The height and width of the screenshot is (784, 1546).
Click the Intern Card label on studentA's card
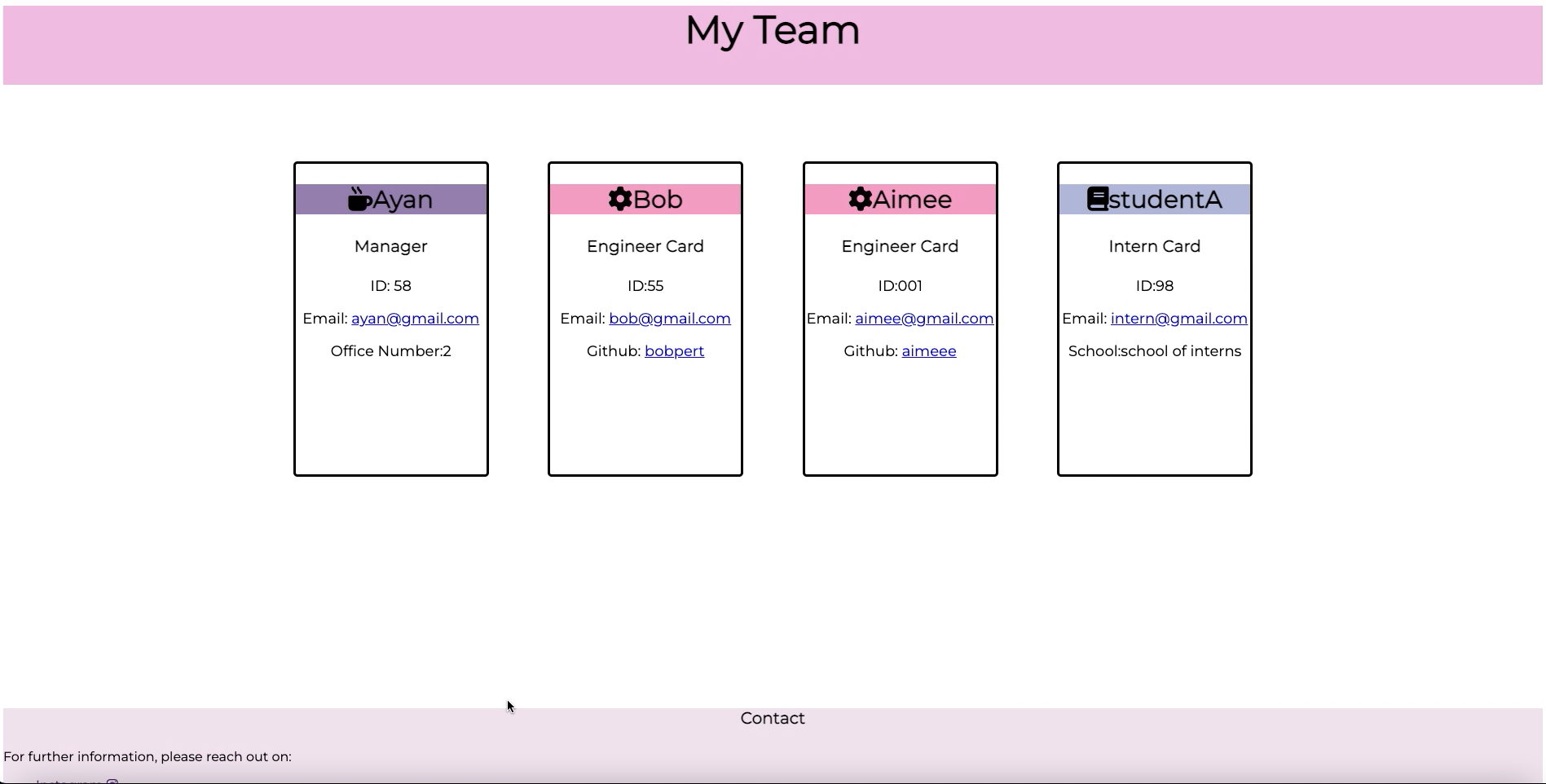1154,246
